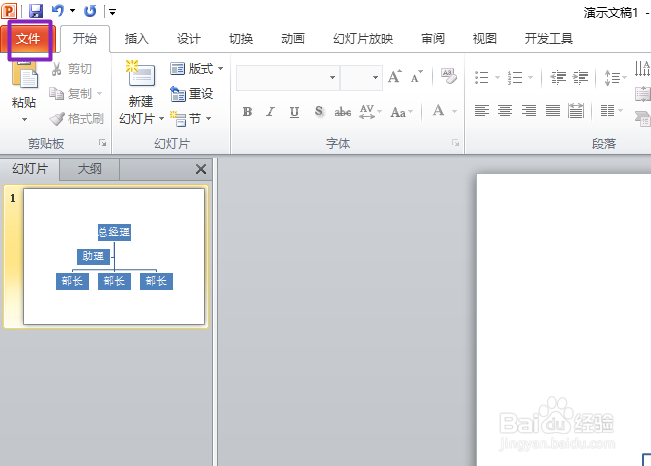
Task: Click the 复制 copy button
Action: [71, 94]
